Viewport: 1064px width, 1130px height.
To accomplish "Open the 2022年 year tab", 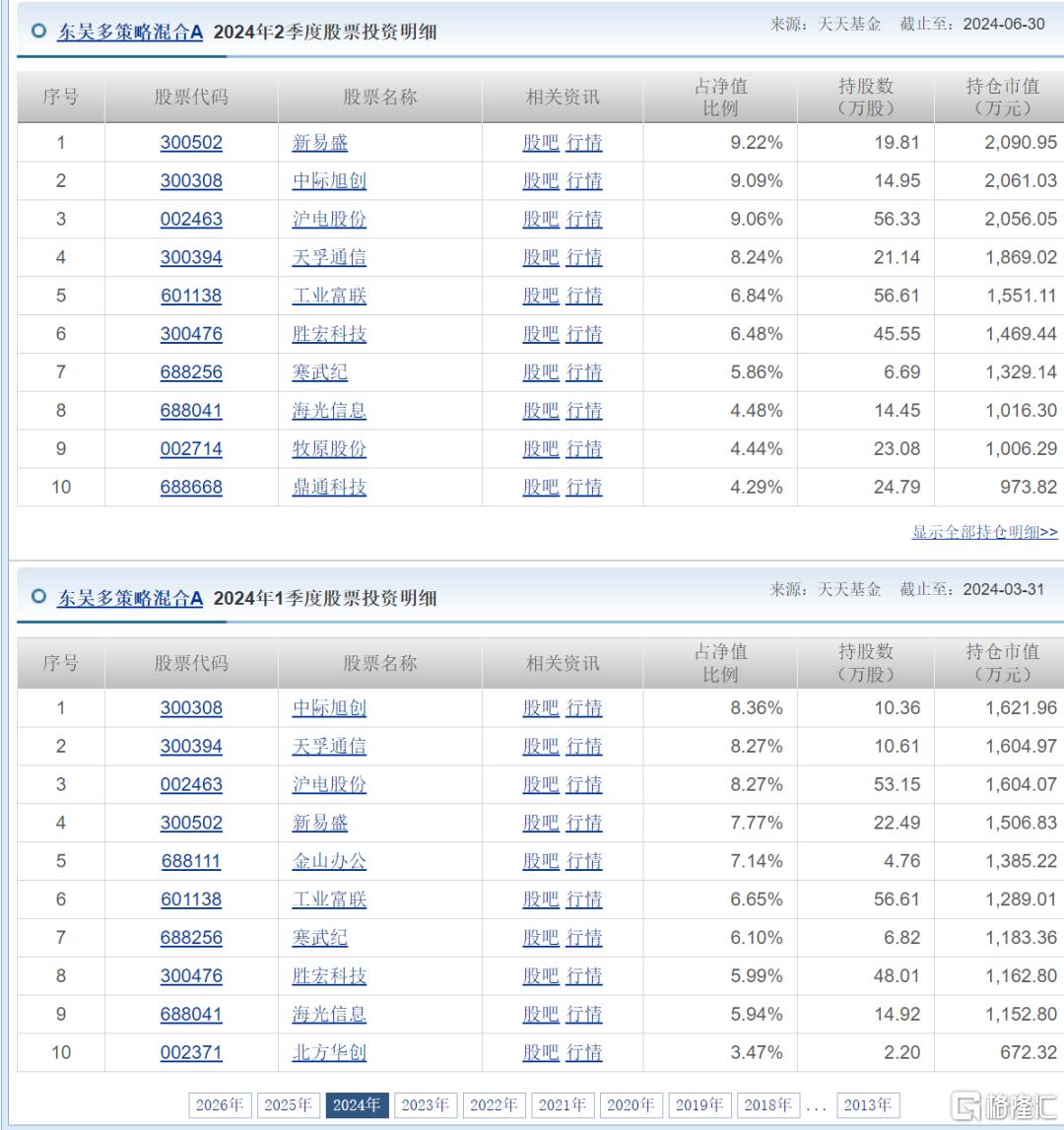I will tap(494, 1104).
